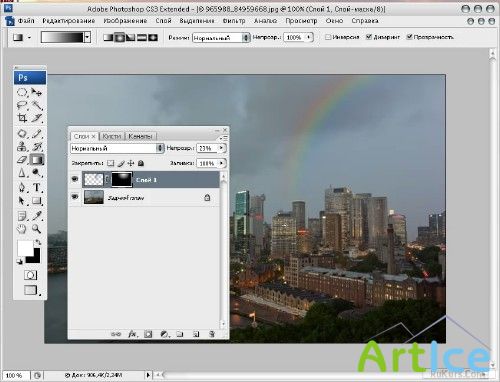Viewport: 500px width, 382px height.
Task: Select the Burn/Dodge tool
Action: (x=37, y=173)
